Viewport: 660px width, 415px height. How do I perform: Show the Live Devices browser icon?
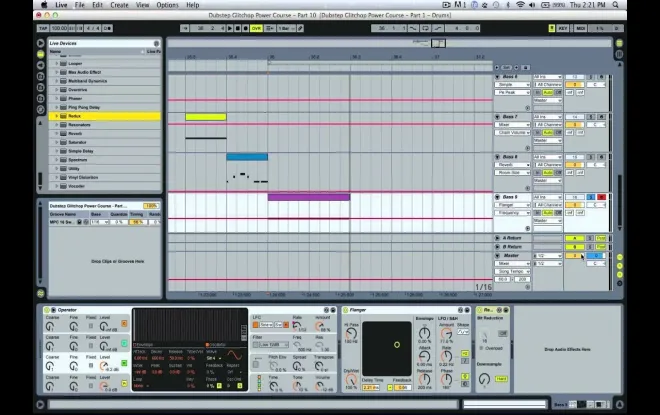40,54
